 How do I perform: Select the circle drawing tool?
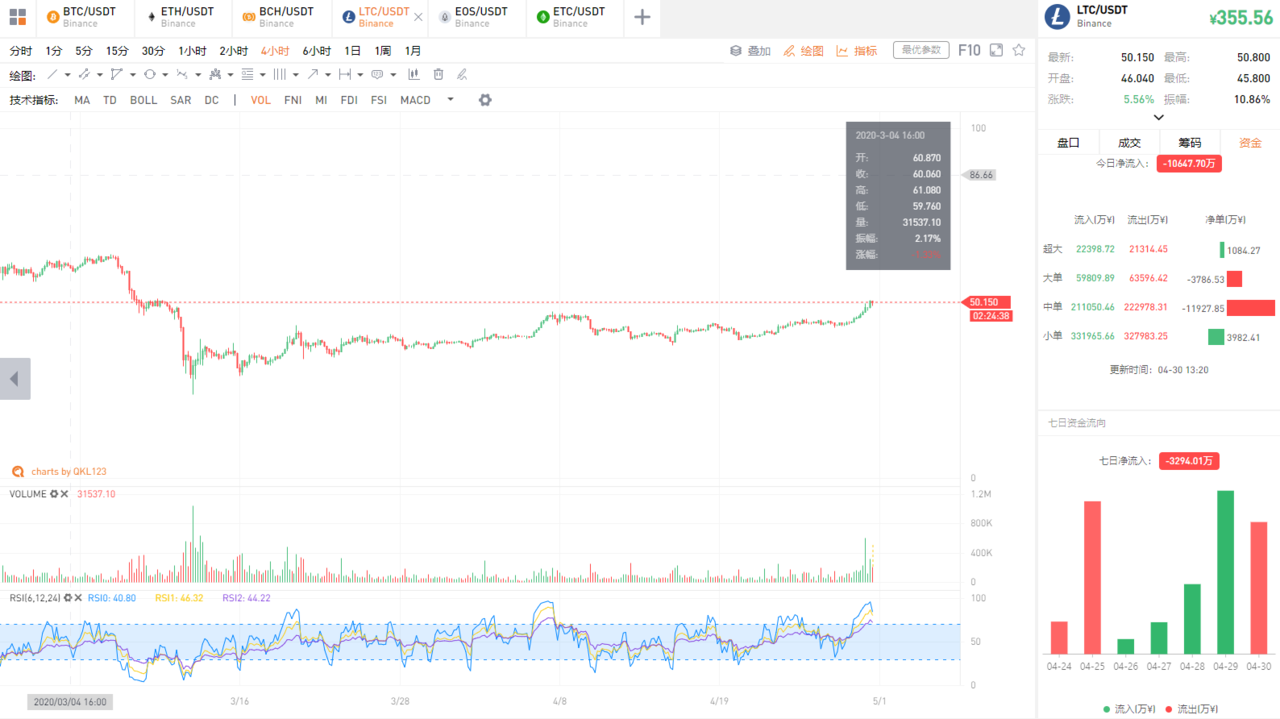point(149,75)
